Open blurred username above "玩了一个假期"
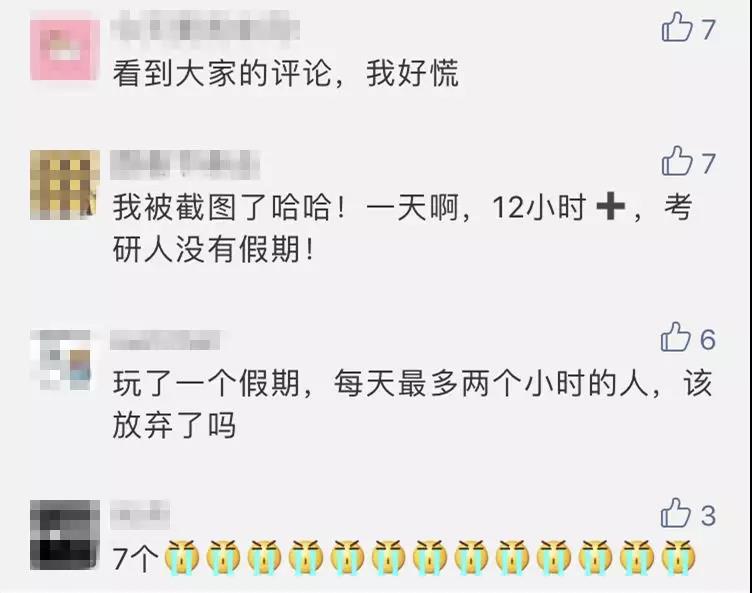Viewport: 752px width, 593px height. coord(165,340)
